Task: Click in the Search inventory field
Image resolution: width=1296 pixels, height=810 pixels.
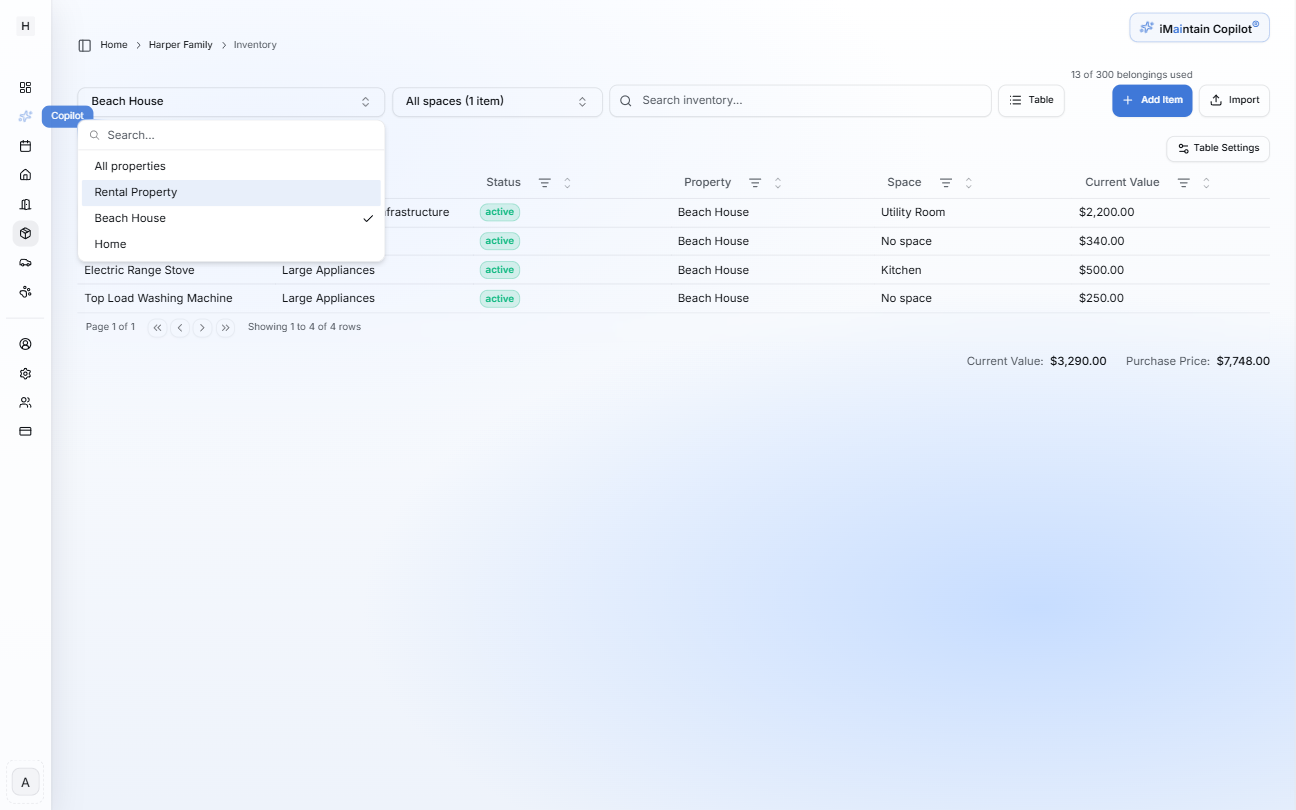Action: (x=800, y=100)
